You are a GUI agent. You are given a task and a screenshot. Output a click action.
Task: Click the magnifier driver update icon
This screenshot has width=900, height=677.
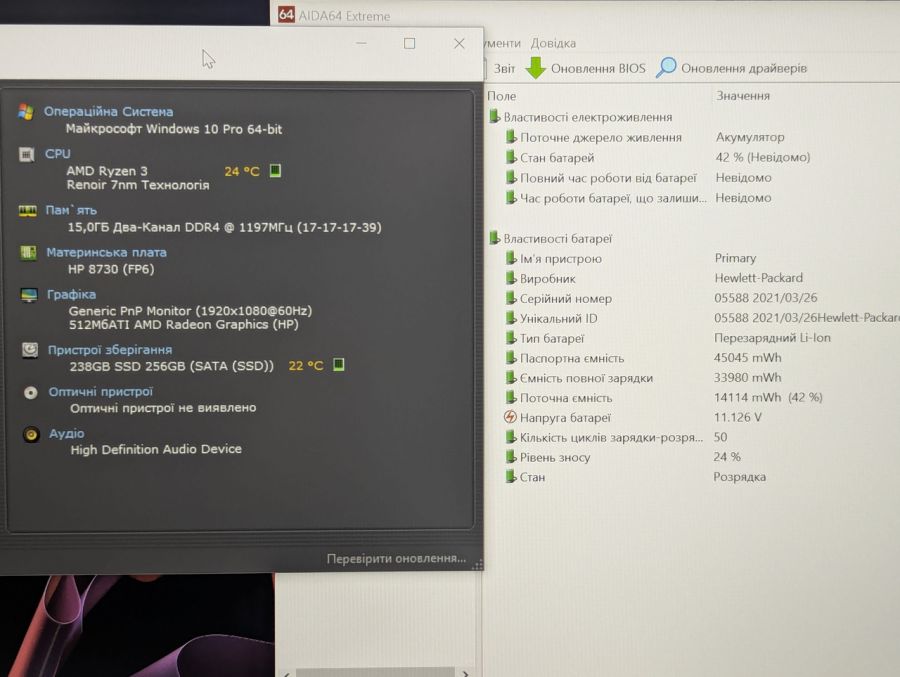(x=666, y=67)
